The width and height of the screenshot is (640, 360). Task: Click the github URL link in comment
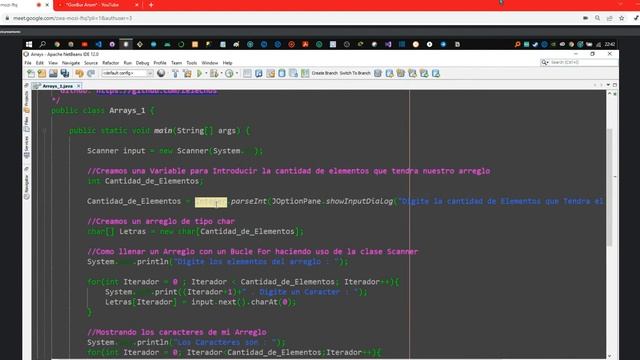(x=157, y=91)
